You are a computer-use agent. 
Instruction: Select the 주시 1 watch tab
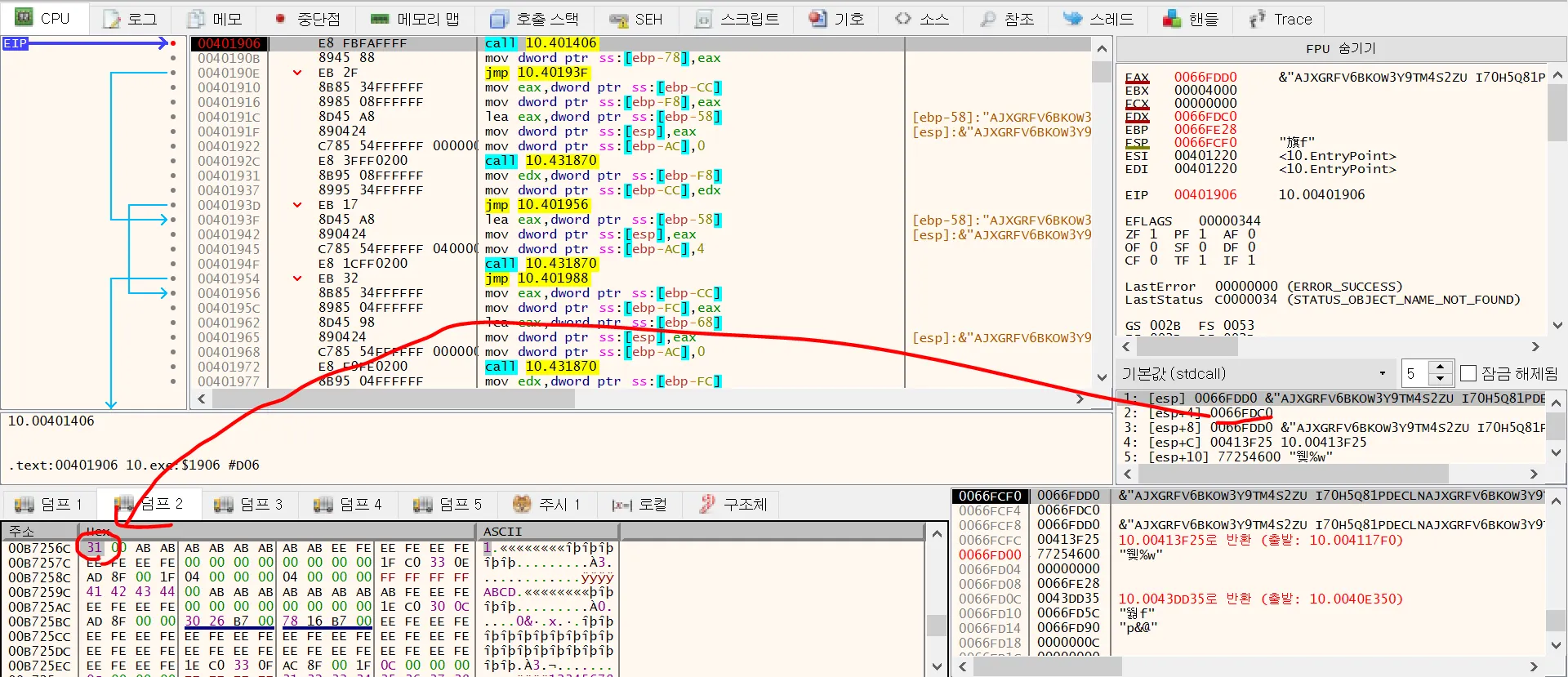pos(546,504)
